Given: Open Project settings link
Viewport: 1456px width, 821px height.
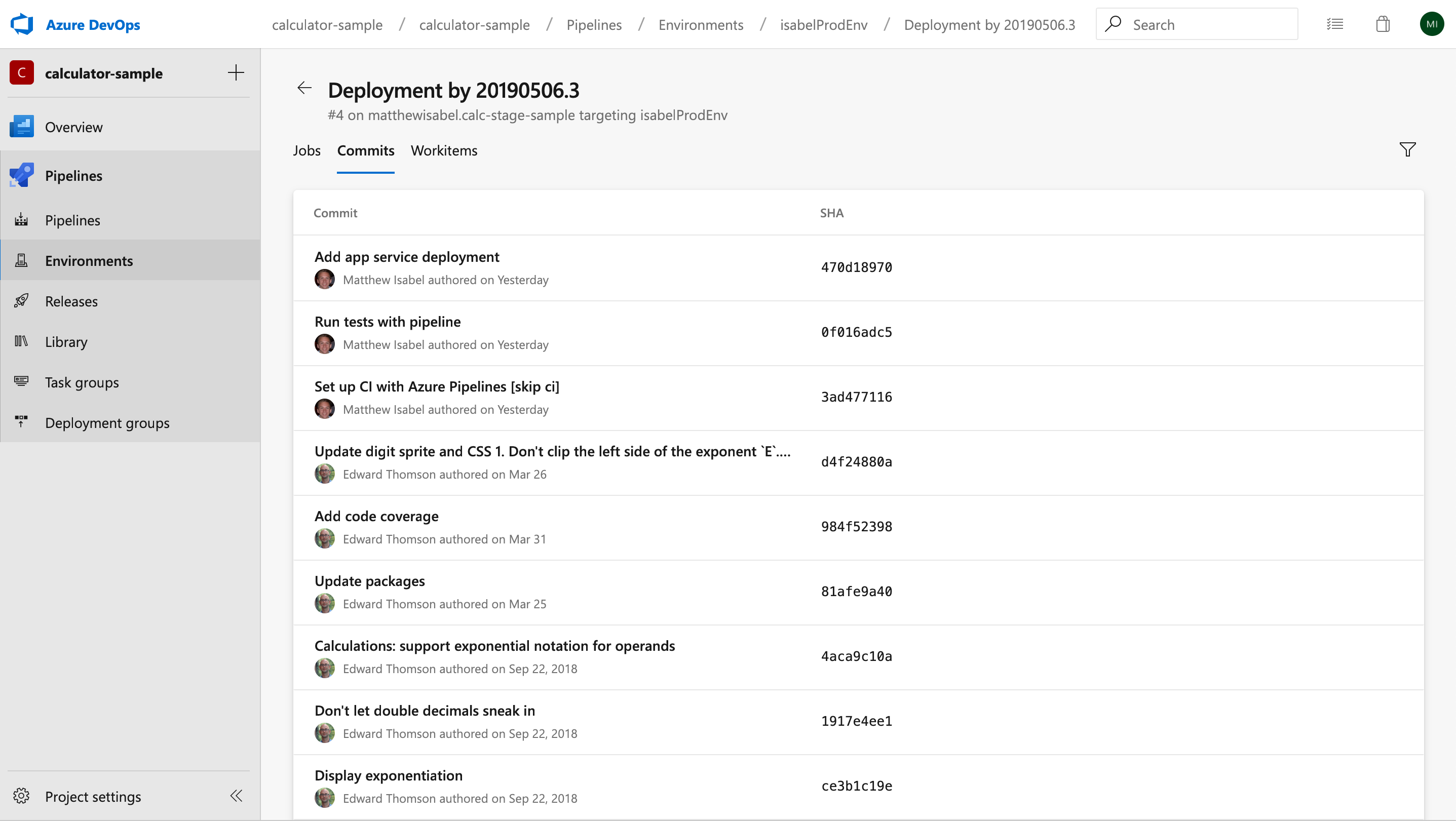Looking at the screenshot, I should pyautogui.click(x=93, y=796).
